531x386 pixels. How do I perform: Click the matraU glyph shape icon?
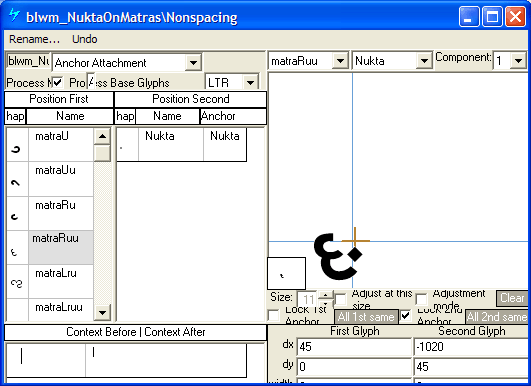click(x=16, y=149)
